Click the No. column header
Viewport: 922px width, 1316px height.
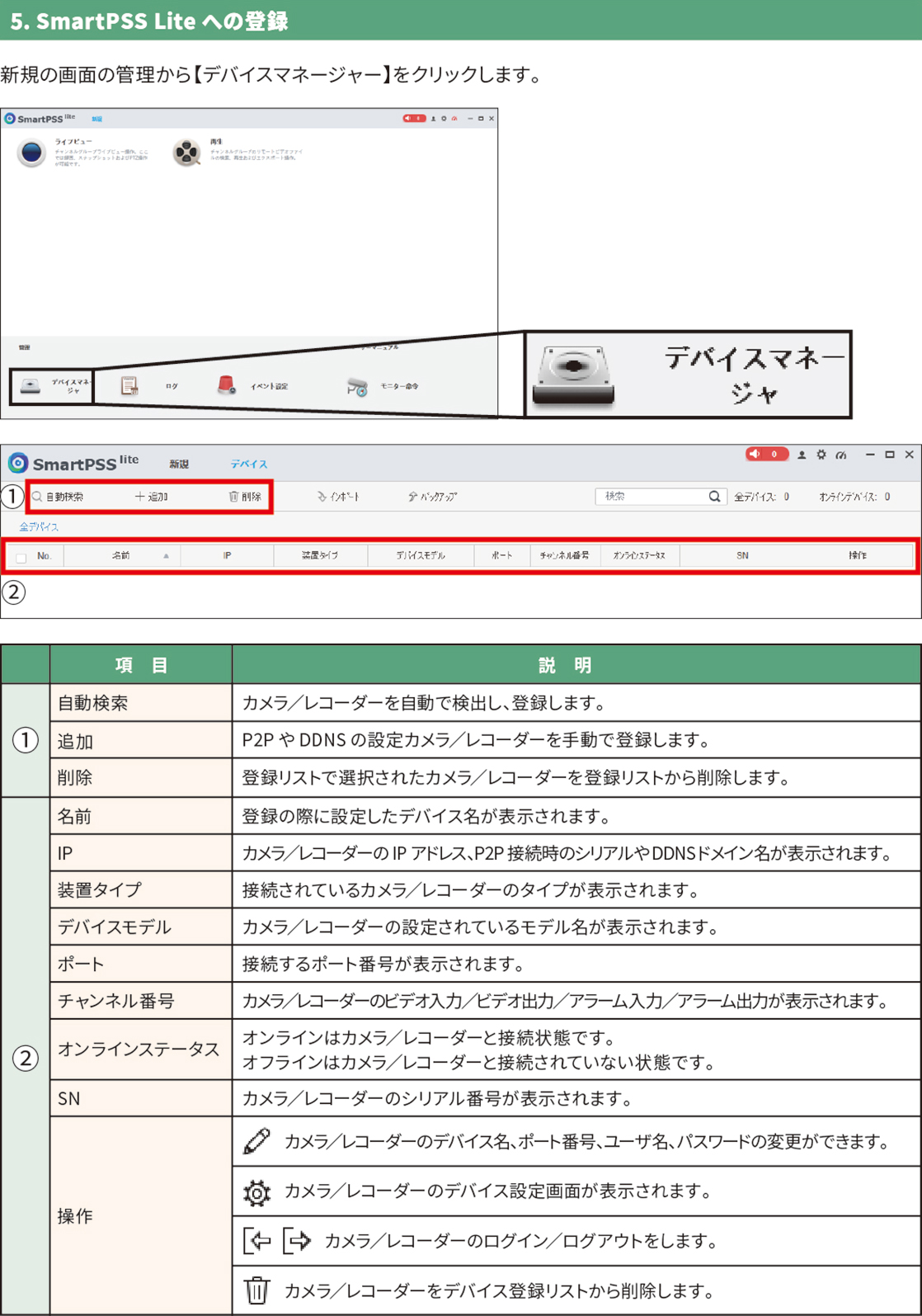45,556
